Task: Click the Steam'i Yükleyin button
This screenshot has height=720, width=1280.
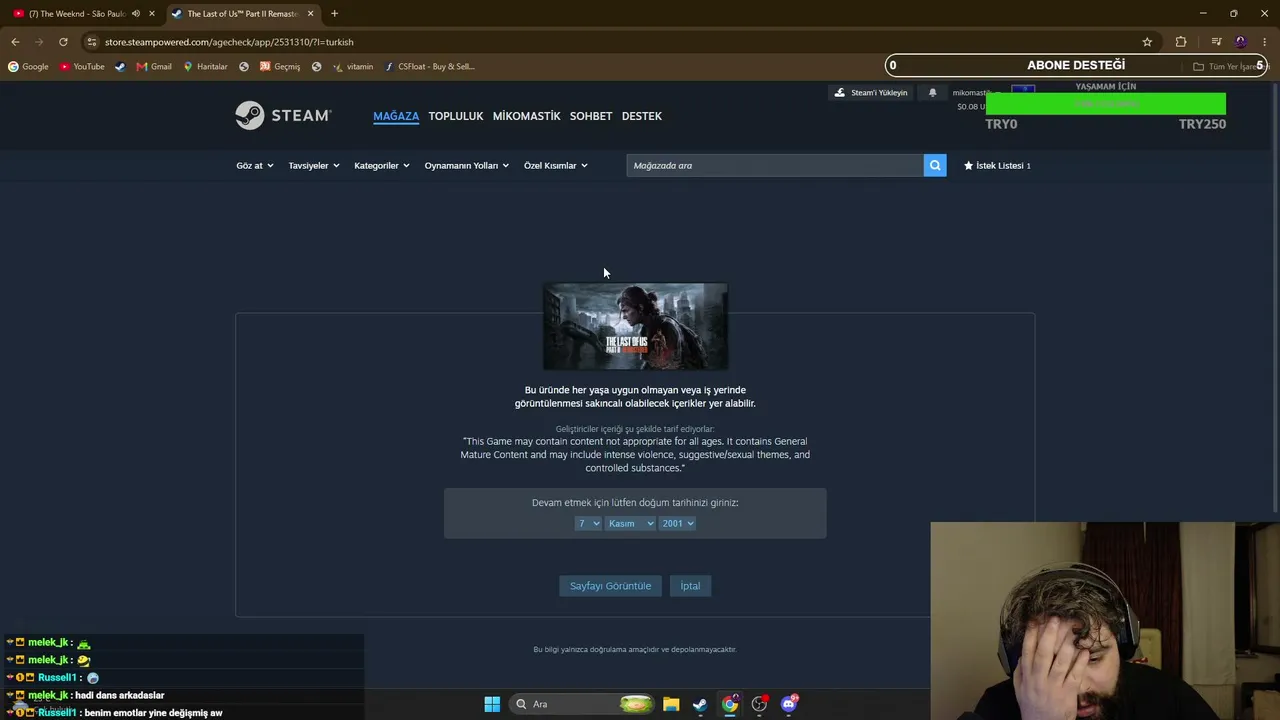Action: pyautogui.click(x=871, y=93)
